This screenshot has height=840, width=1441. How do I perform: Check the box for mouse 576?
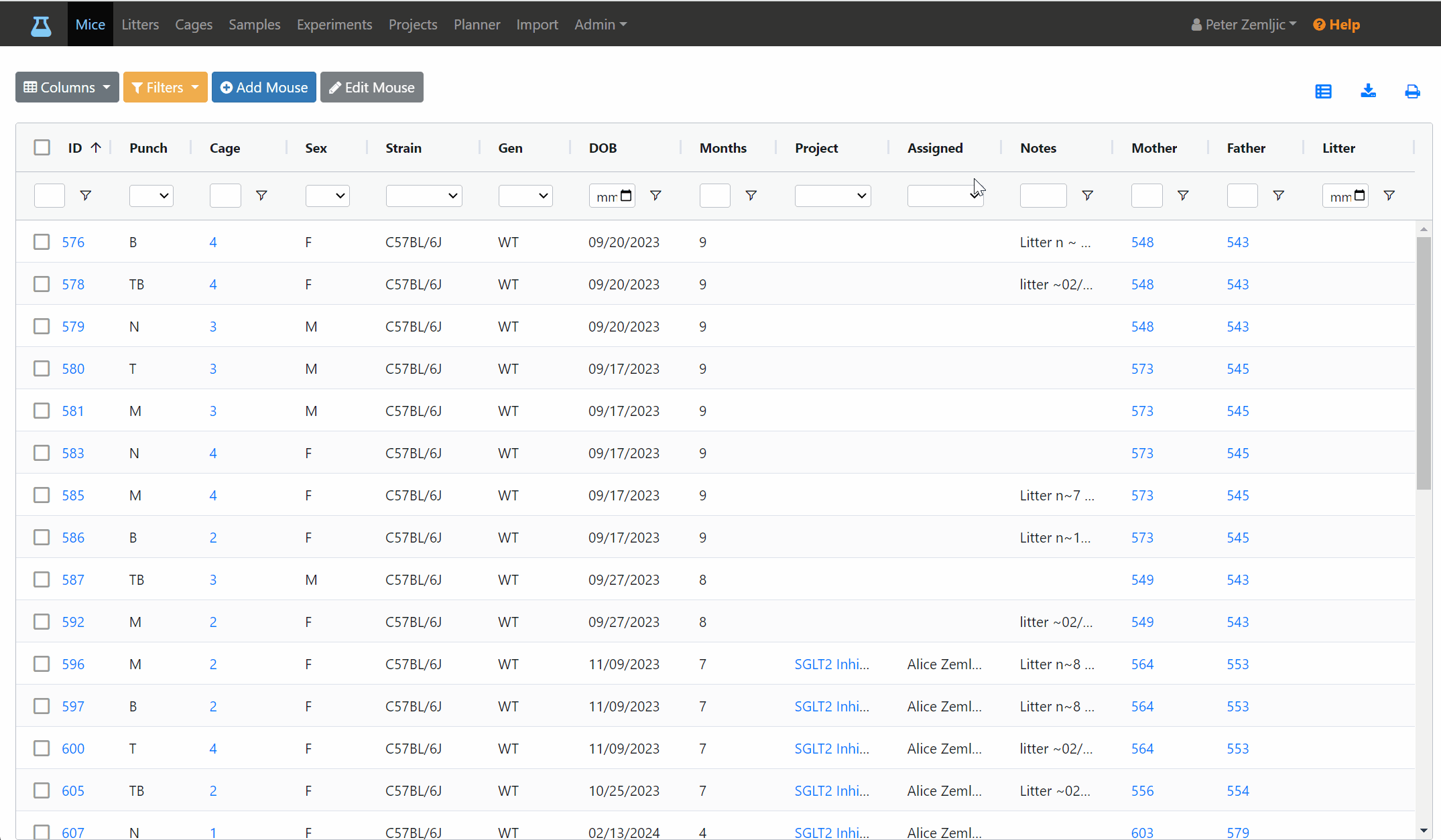(x=42, y=242)
